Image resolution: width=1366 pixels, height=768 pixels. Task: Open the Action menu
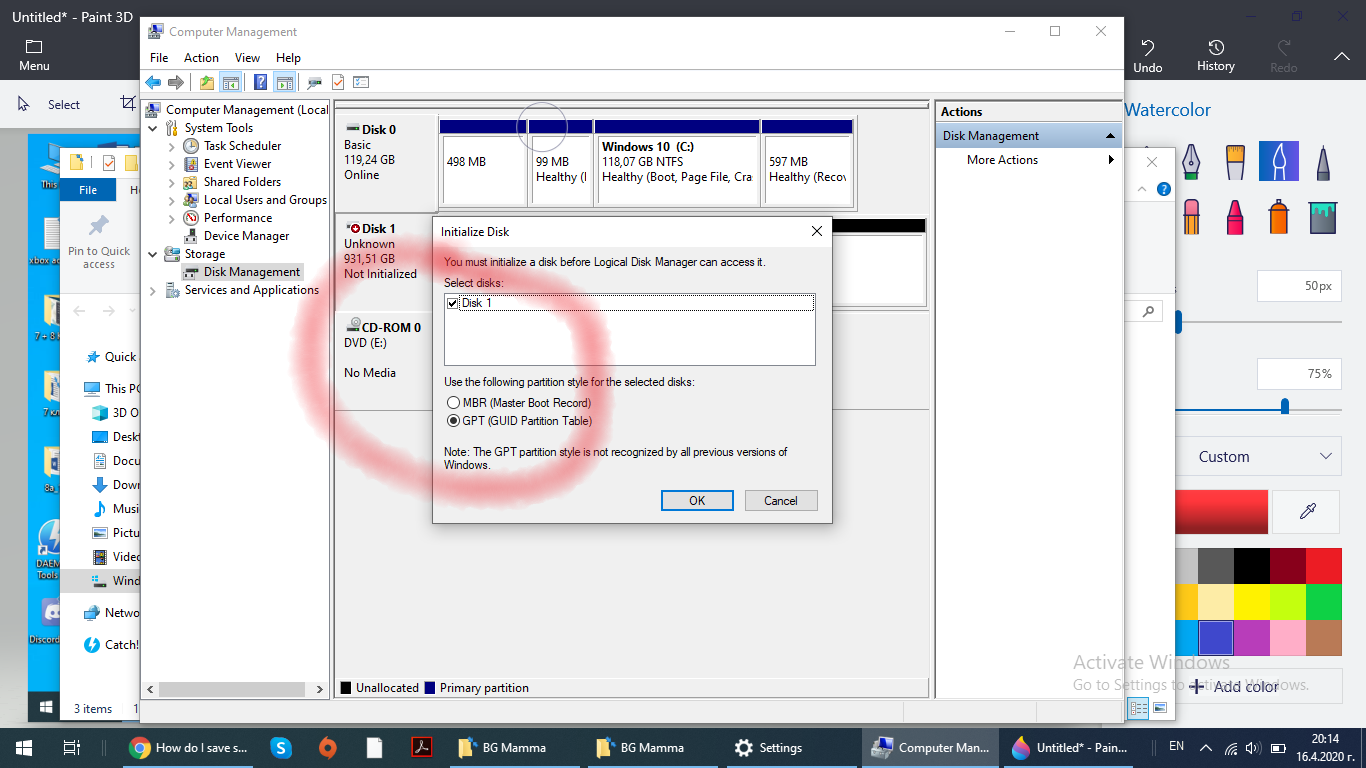201,58
